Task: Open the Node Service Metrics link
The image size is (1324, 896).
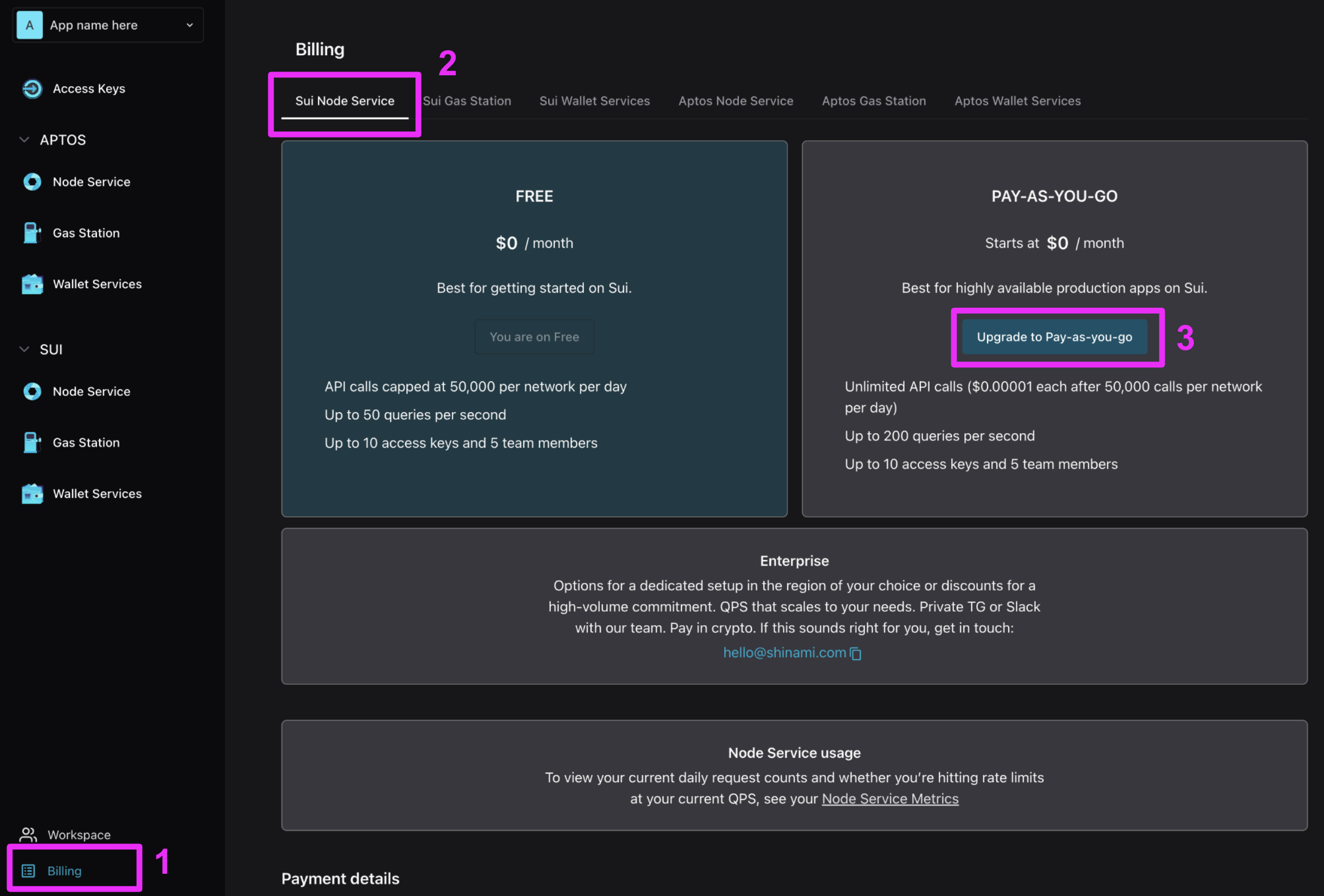Action: 890,798
